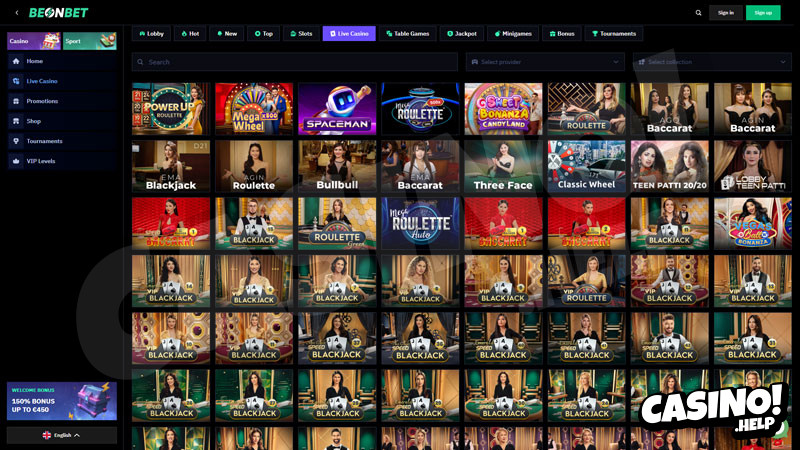
Task: Open the Spaceman game
Action: click(337, 109)
